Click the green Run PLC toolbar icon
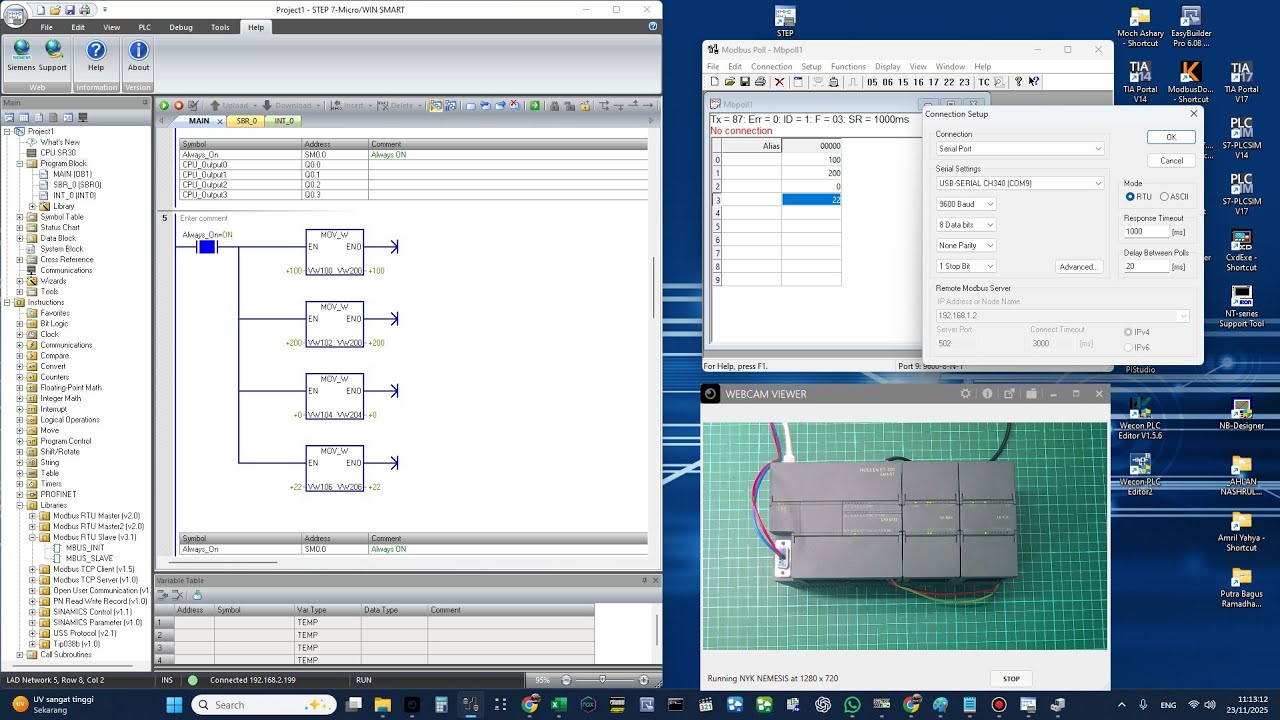Image resolution: width=1280 pixels, height=720 pixels. (164, 105)
